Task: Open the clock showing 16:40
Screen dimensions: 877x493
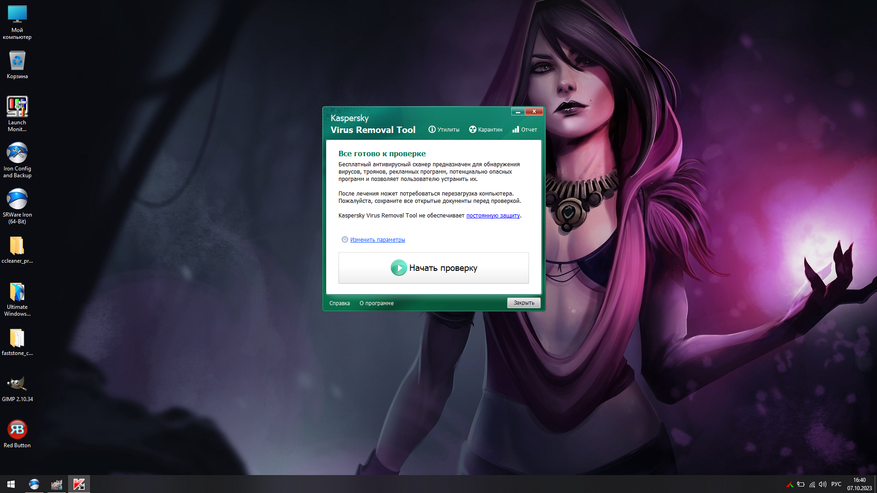Action: point(859,484)
